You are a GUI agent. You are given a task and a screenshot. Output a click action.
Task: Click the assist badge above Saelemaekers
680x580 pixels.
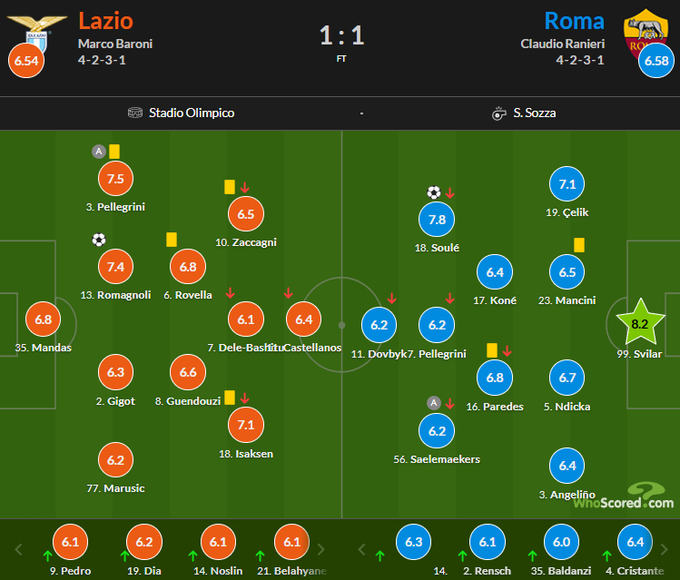point(433,403)
